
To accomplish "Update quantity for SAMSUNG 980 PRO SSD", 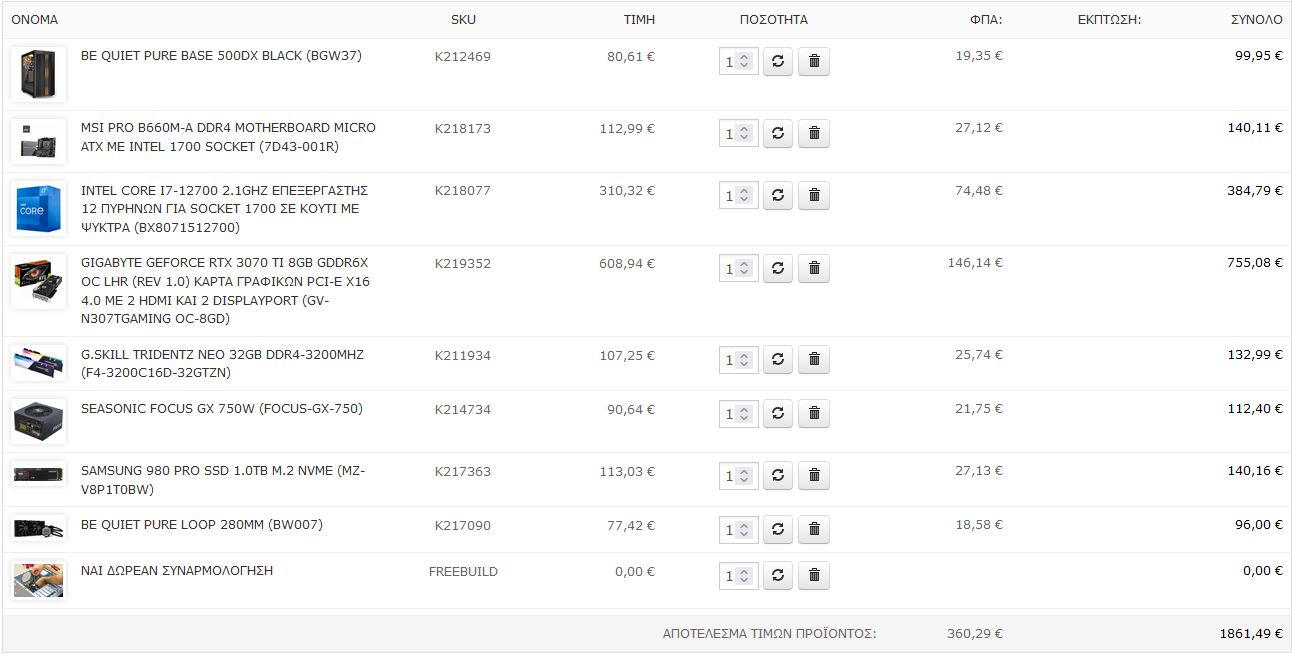I will (x=778, y=476).
